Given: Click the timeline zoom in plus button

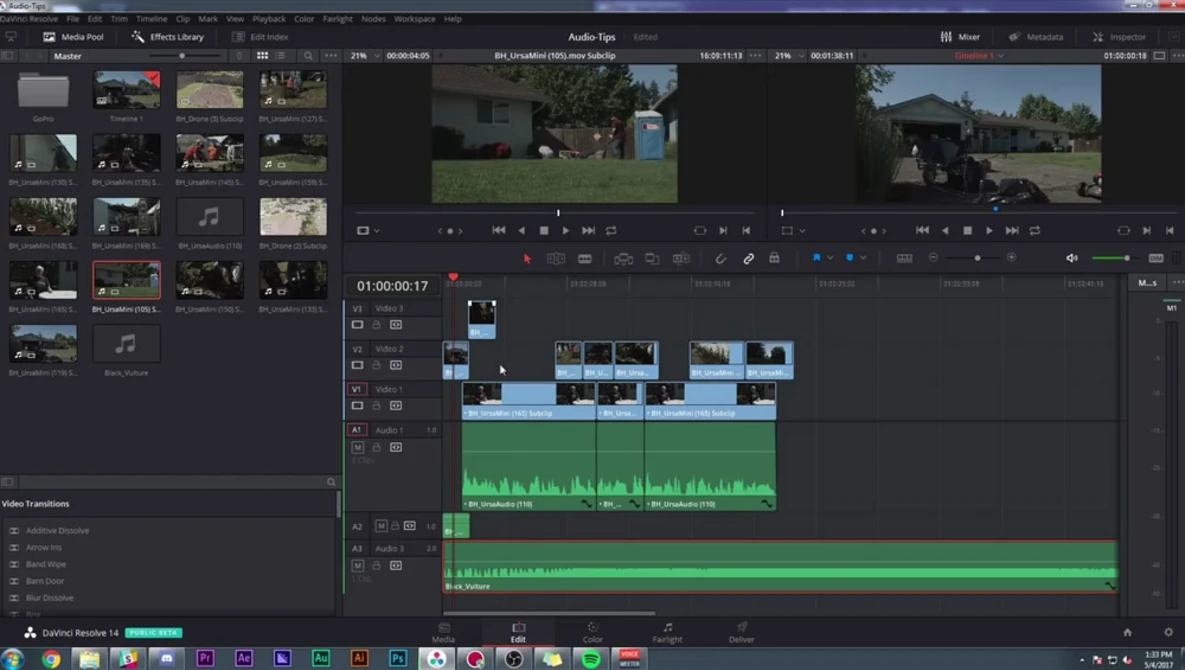Looking at the screenshot, I should point(1011,258).
